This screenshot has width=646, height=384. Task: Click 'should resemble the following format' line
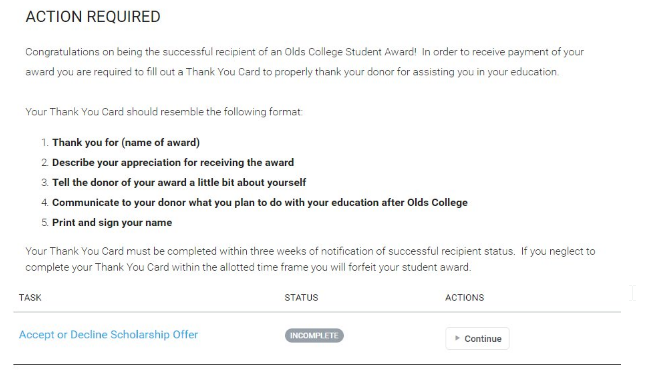coord(214,112)
